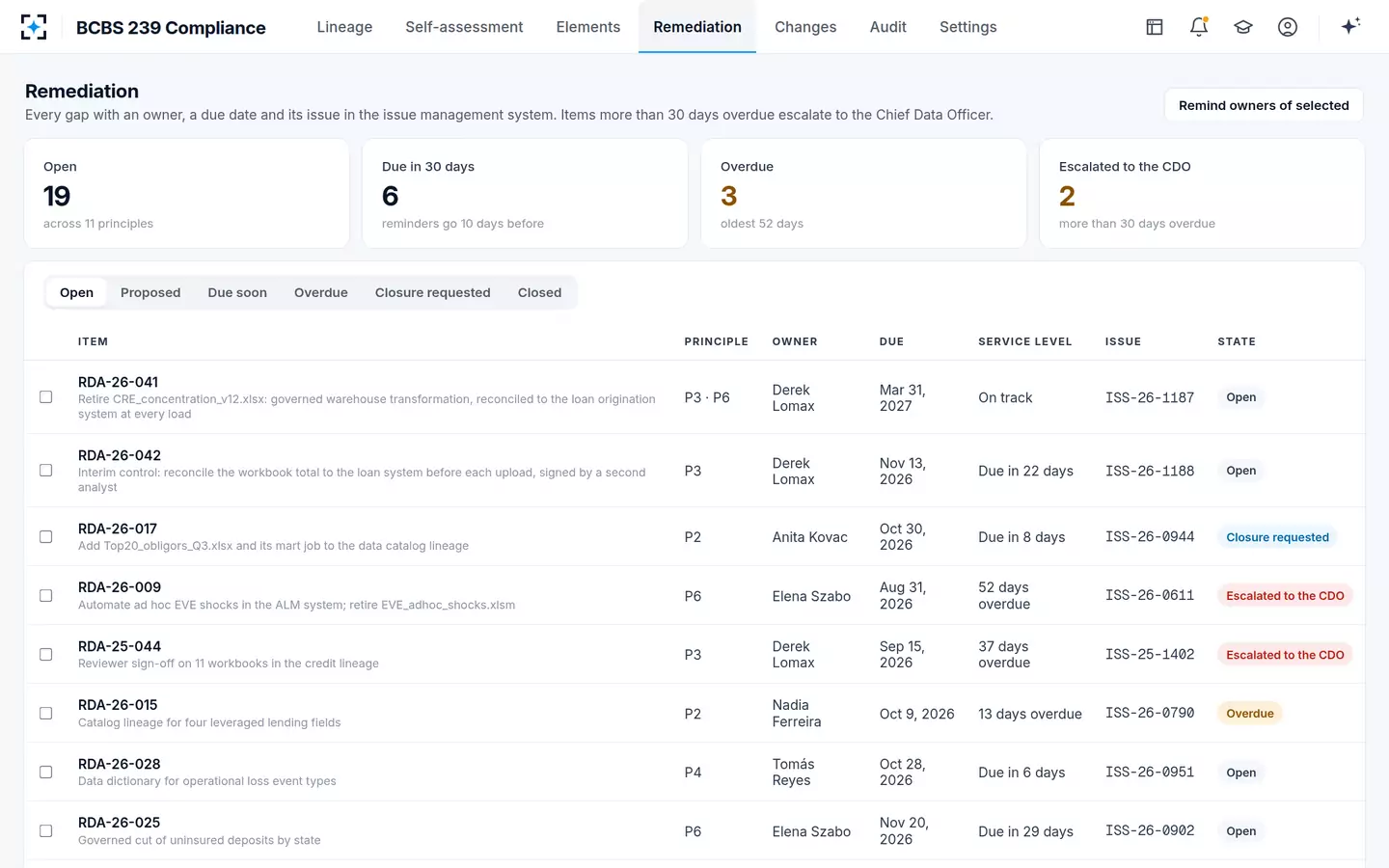Filter list by Proposed
This screenshot has height=868, width=1389.
[x=150, y=292]
